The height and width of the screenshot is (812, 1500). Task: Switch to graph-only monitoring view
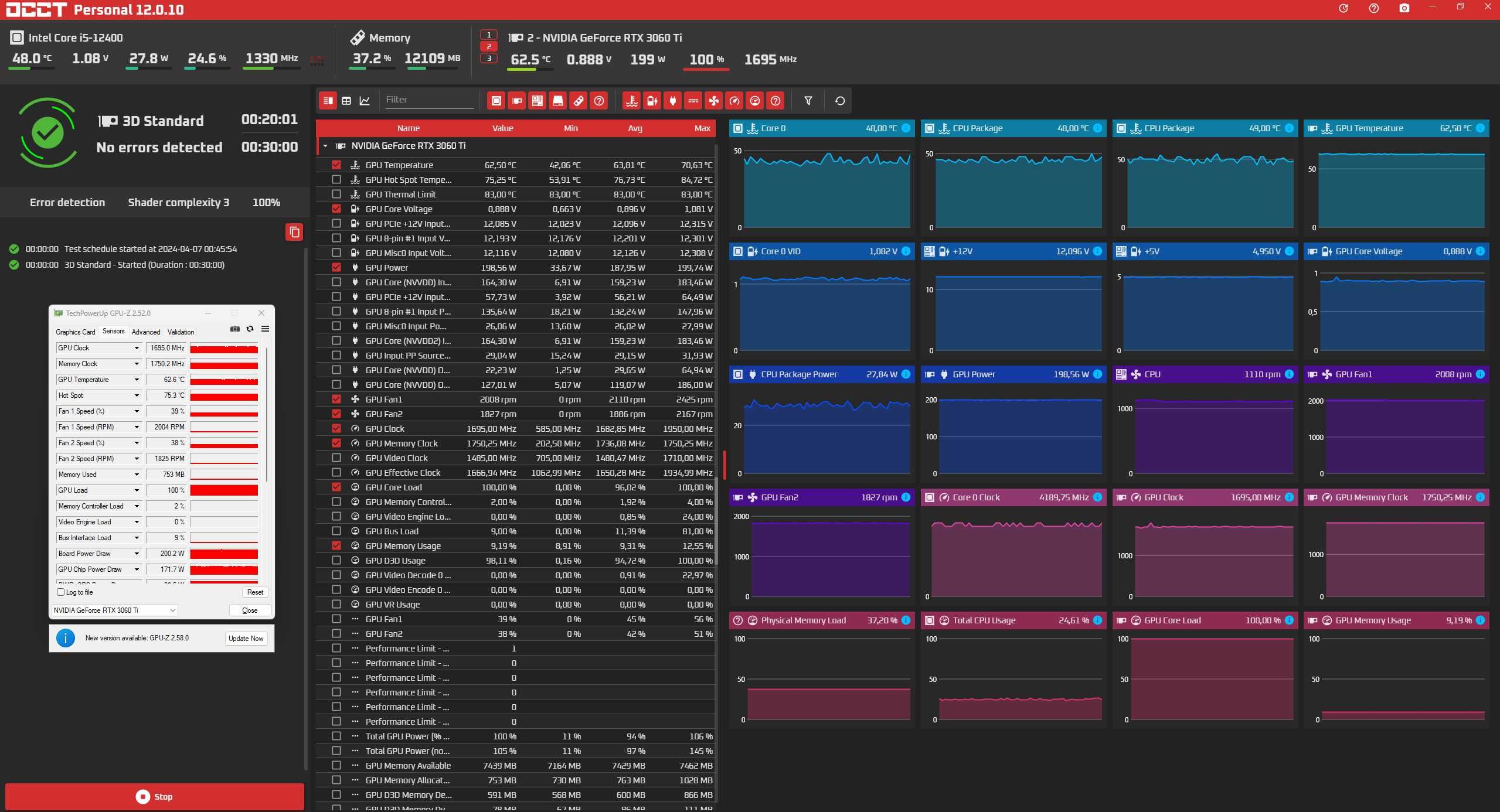click(x=365, y=101)
